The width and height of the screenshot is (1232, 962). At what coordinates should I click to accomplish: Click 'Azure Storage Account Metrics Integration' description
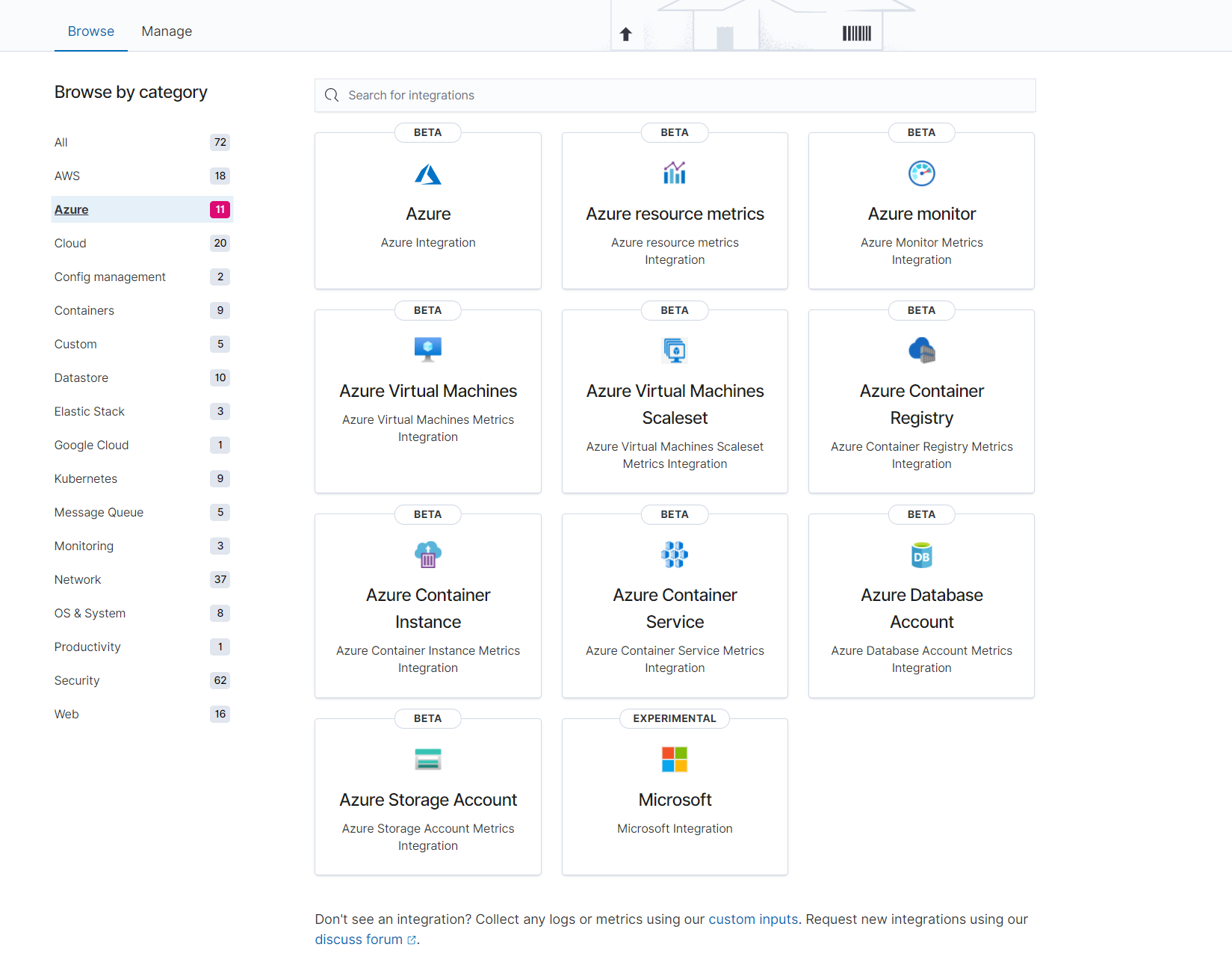(428, 837)
